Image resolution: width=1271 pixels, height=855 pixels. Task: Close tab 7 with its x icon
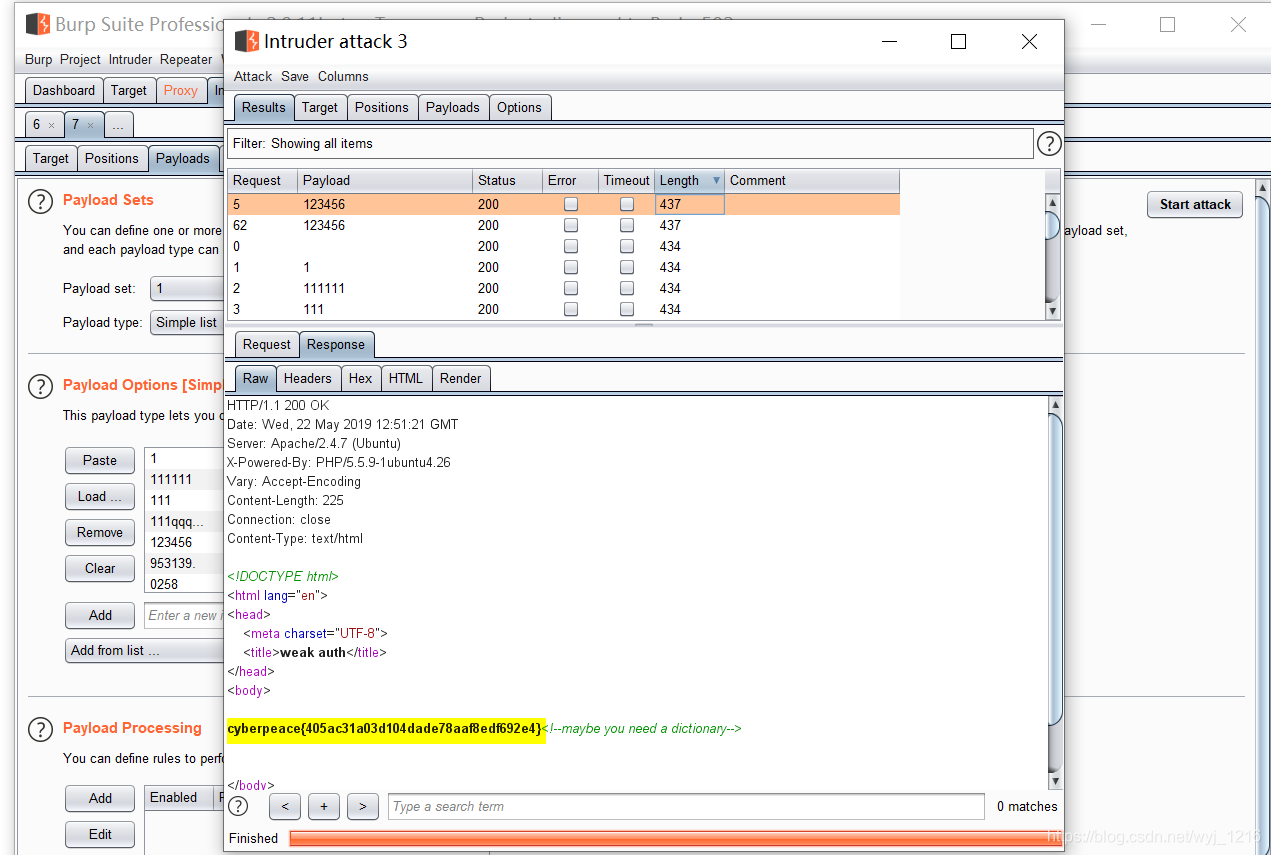coord(89,125)
